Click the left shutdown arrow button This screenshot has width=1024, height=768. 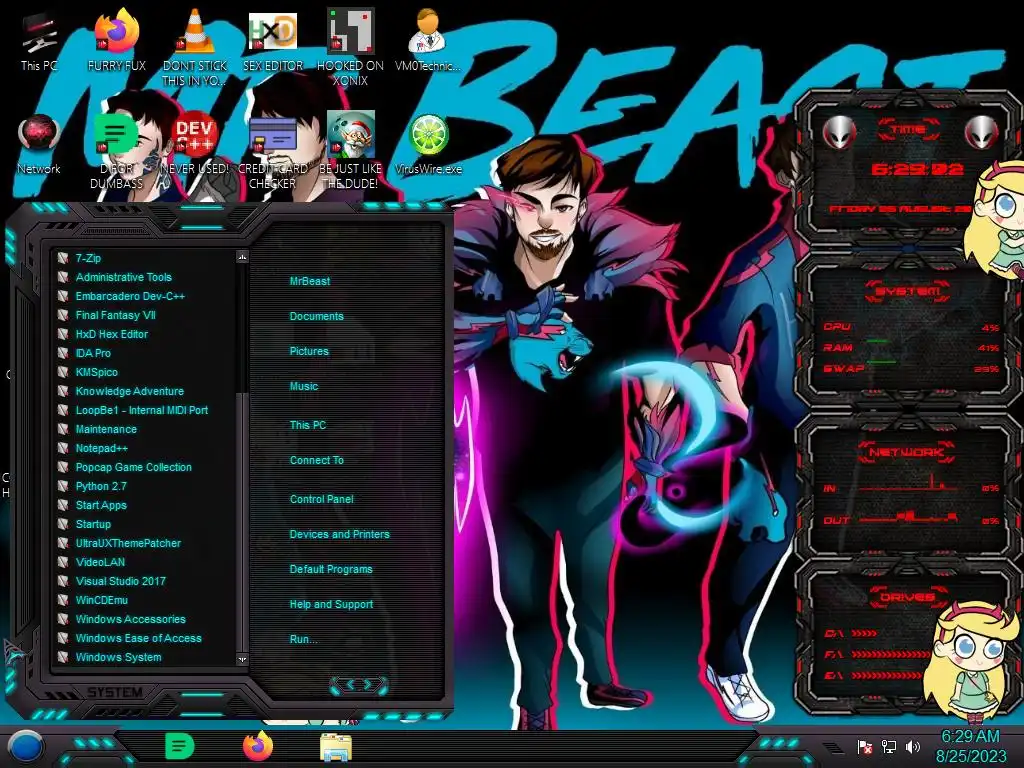click(349, 684)
